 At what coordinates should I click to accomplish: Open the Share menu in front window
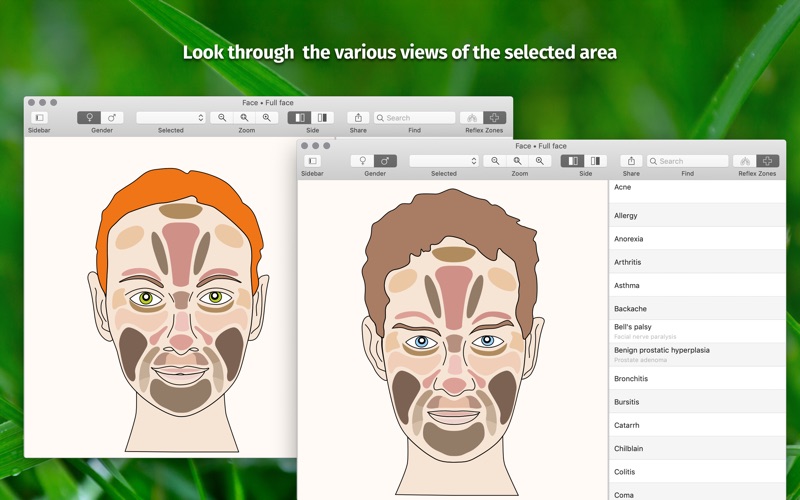[631, 161]
